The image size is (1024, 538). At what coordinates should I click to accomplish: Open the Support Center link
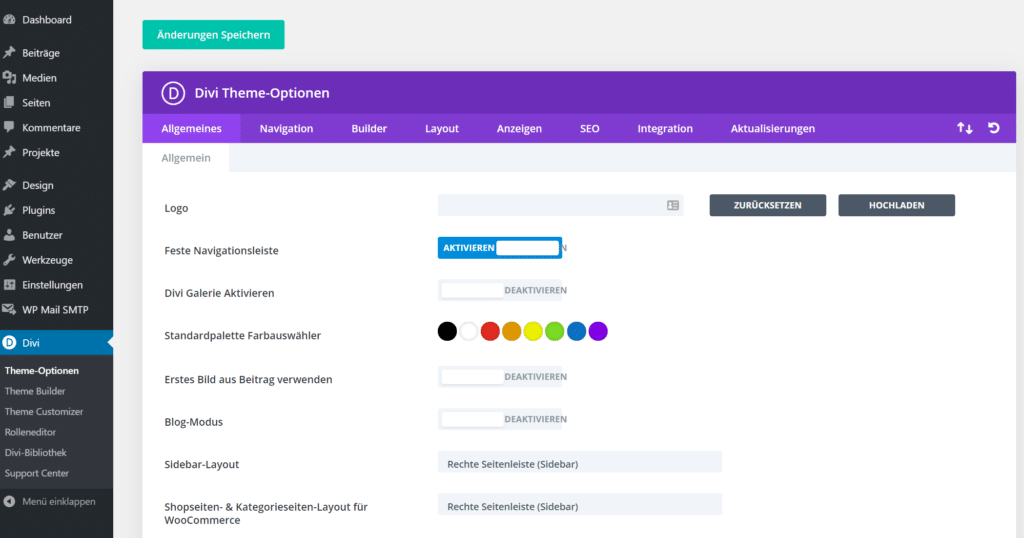click(x=37, y=473)
